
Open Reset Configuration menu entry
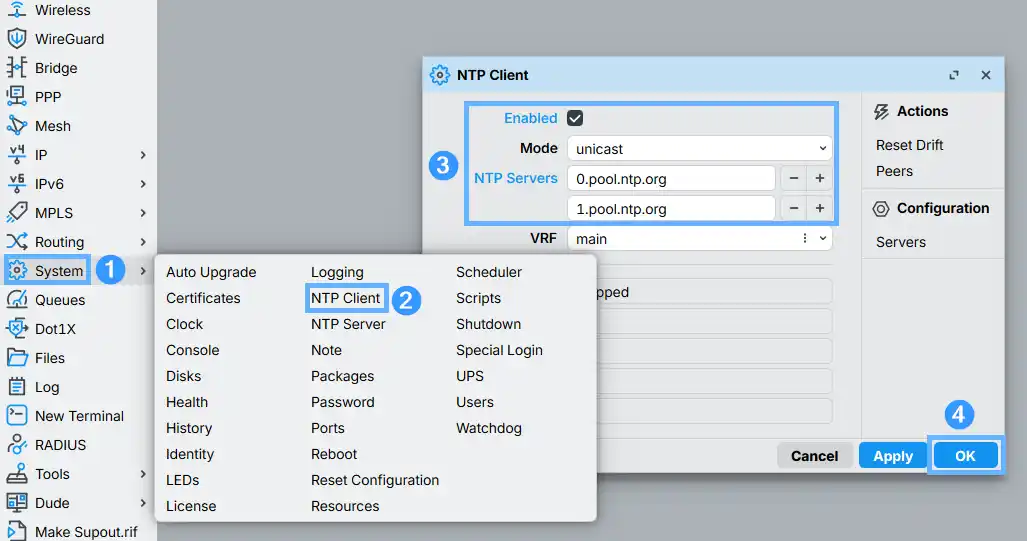coord(375,480)
